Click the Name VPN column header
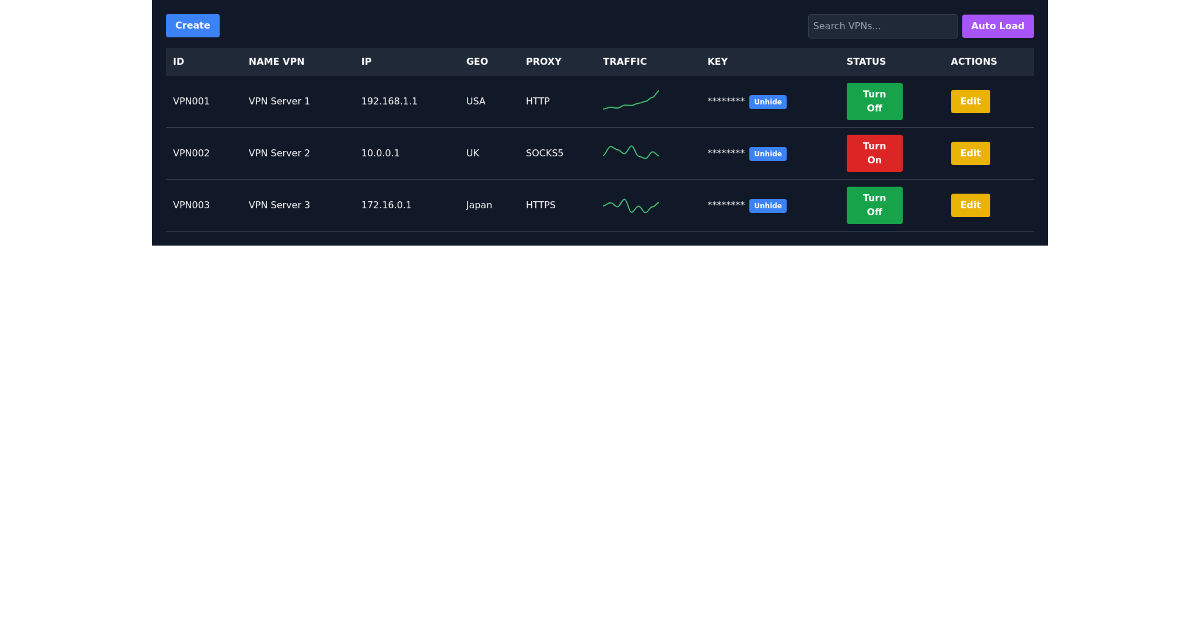This screenshot has width=1200, height=630. pyautogui.click(x=276, y=62)
